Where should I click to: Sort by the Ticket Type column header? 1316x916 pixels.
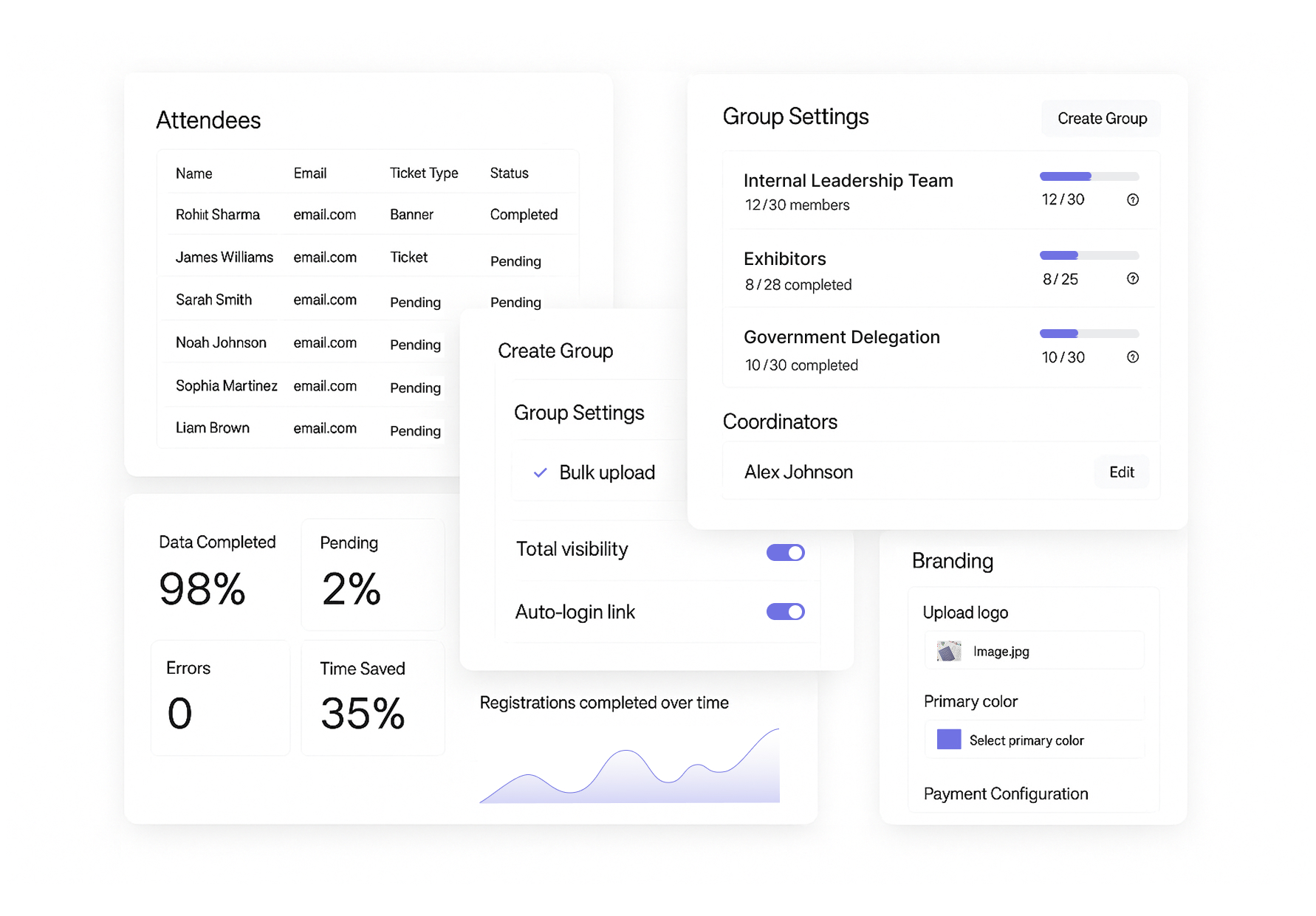(423, 173)
